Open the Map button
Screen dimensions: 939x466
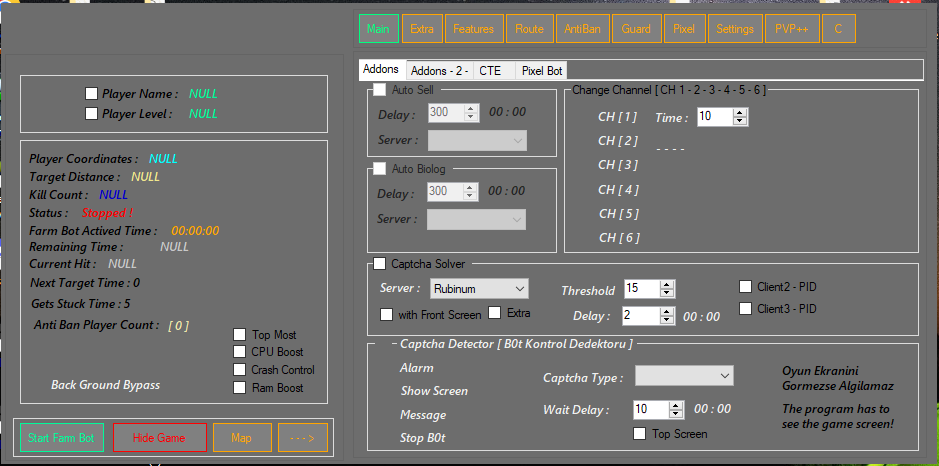[242, 438]
